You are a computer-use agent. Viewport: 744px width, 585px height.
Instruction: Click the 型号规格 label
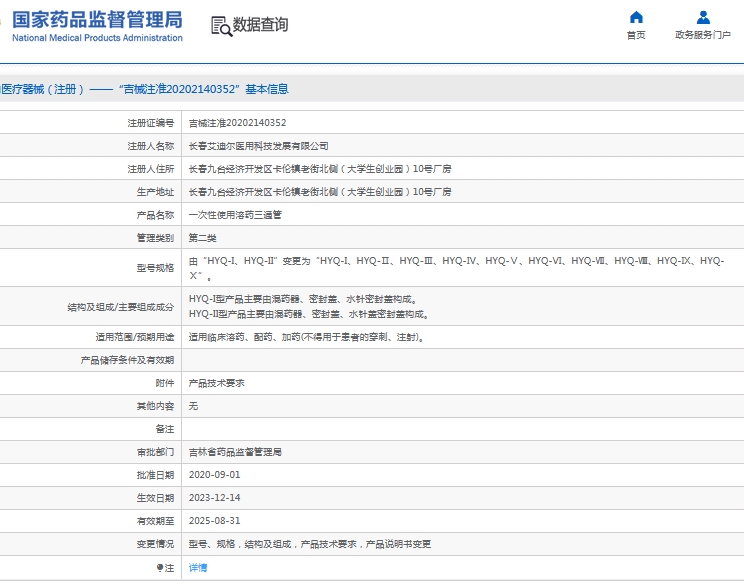pos(156,268)
